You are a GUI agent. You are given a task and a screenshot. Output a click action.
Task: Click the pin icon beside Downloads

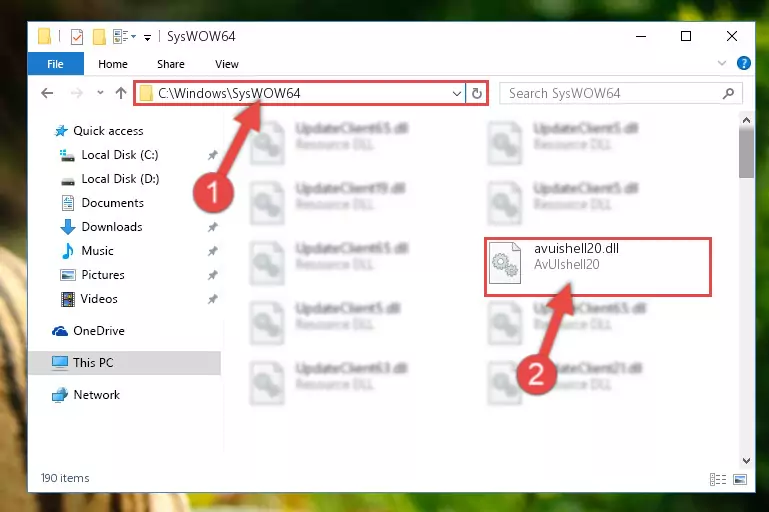tap(212, 228)
